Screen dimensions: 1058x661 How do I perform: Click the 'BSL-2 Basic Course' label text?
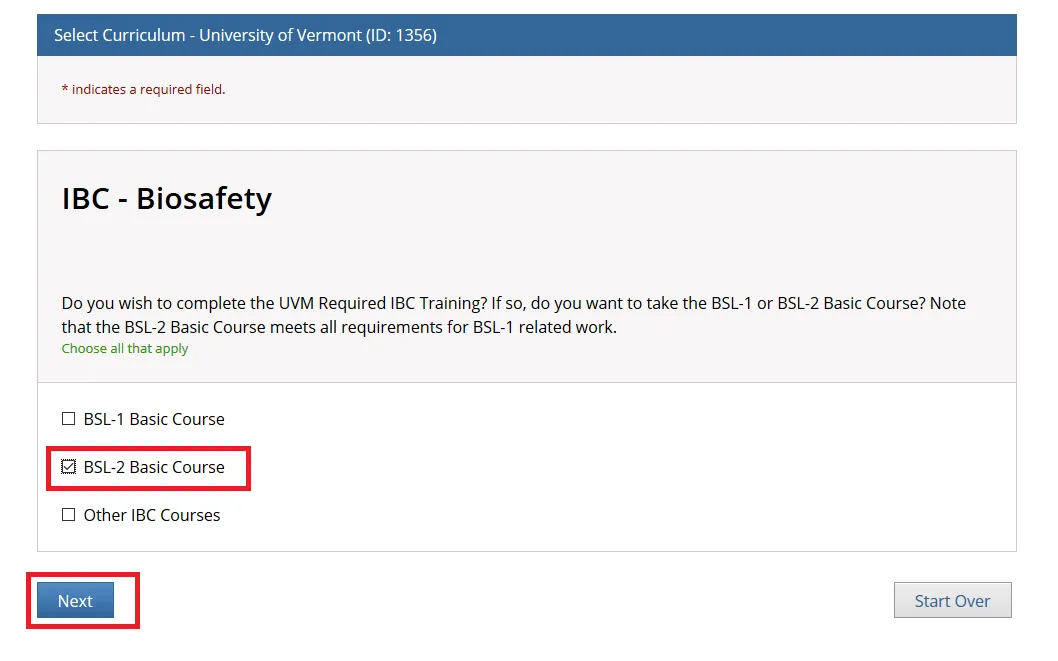click(x=154, y=467)
